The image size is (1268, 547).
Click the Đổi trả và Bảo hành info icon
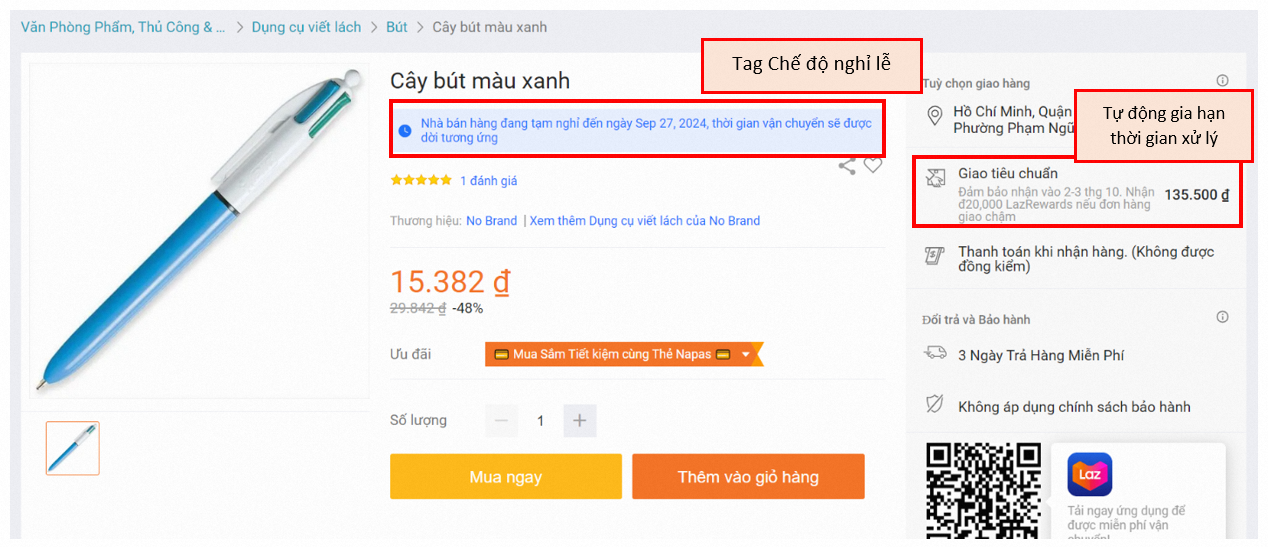point(1222,317)
